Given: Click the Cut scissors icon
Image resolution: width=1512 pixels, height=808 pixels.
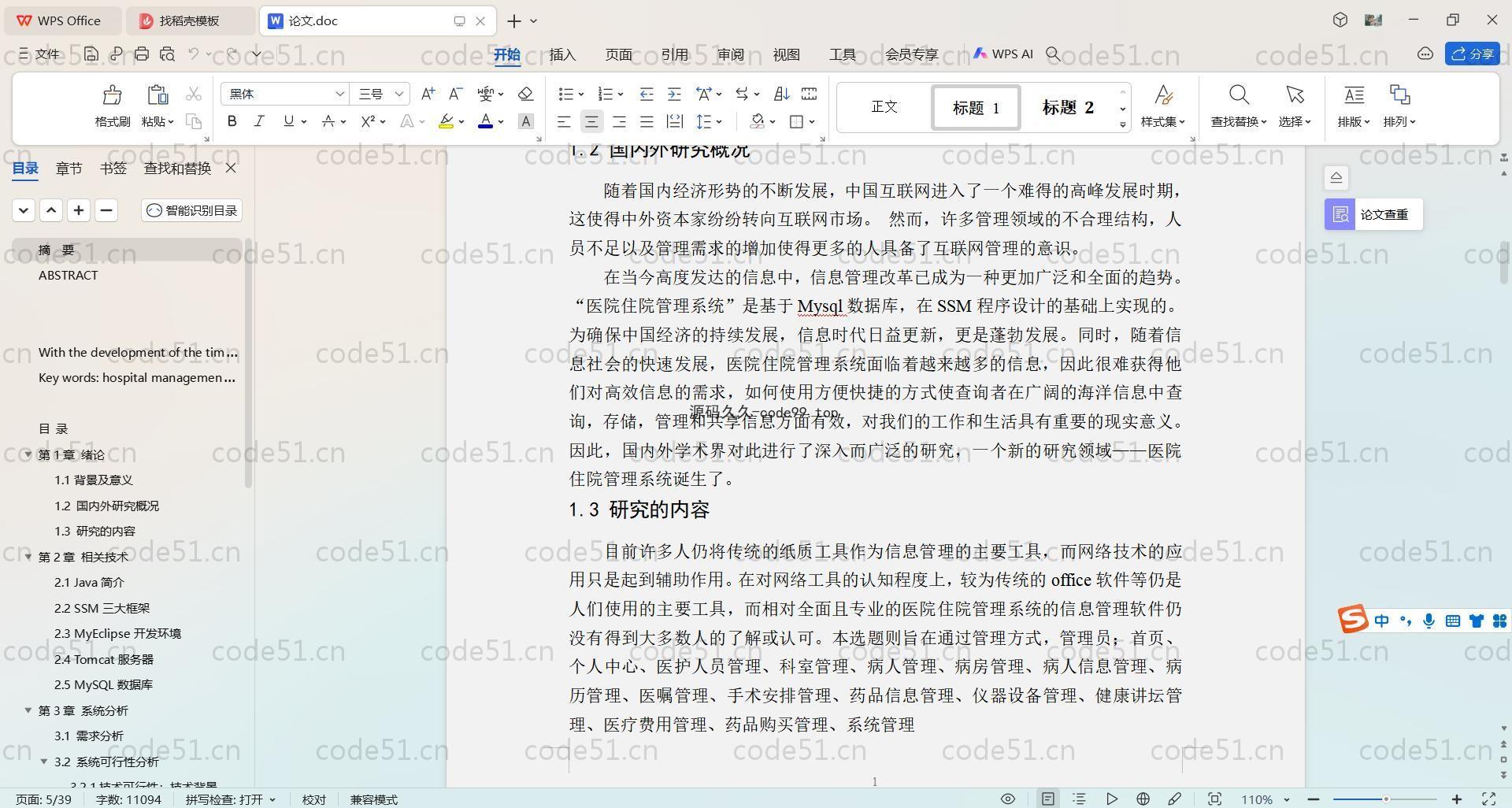Looking at the screenshot, I should [194, 95].
